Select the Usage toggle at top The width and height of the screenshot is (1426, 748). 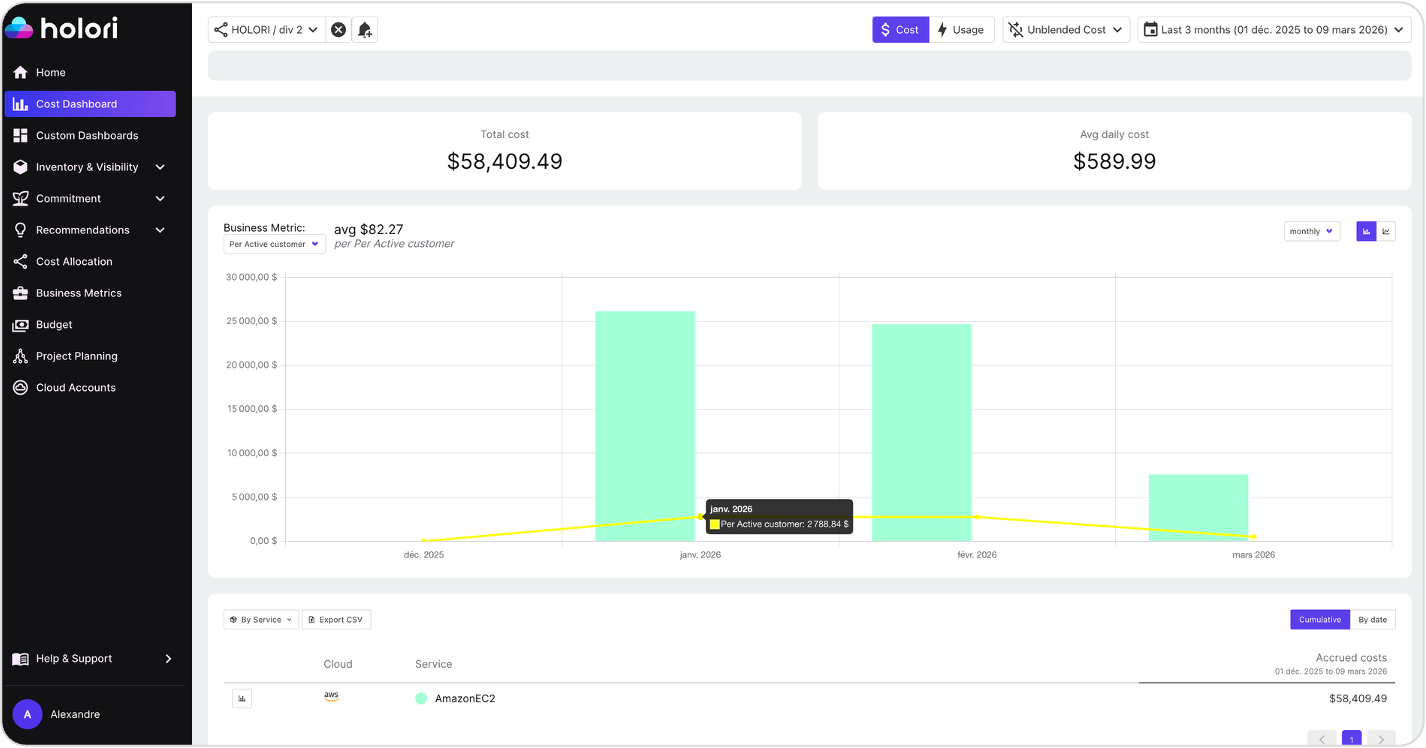(961, 29)
